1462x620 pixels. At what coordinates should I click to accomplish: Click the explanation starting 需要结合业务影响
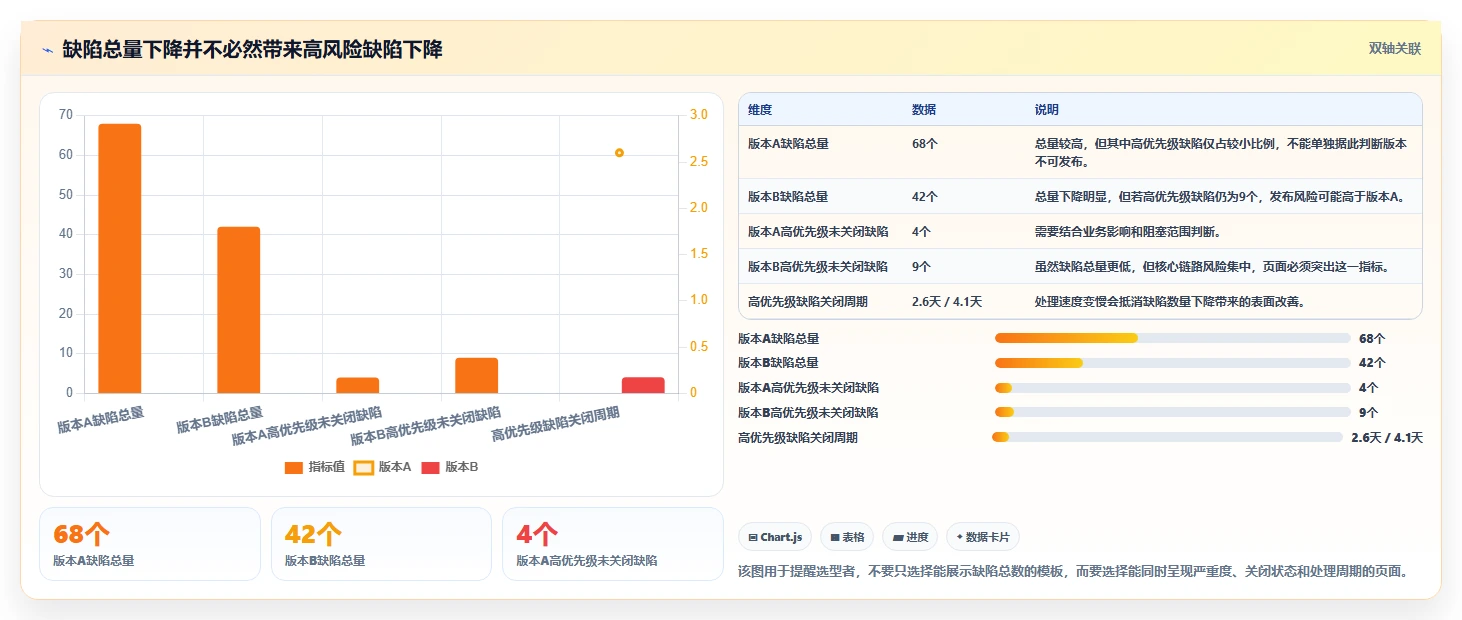[x=1130, y=232]
